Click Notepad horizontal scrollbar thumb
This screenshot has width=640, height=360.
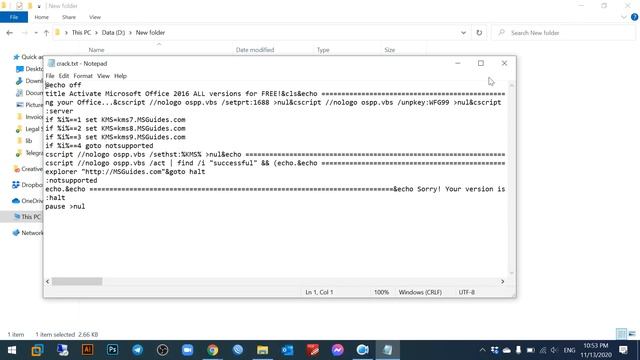77,282
